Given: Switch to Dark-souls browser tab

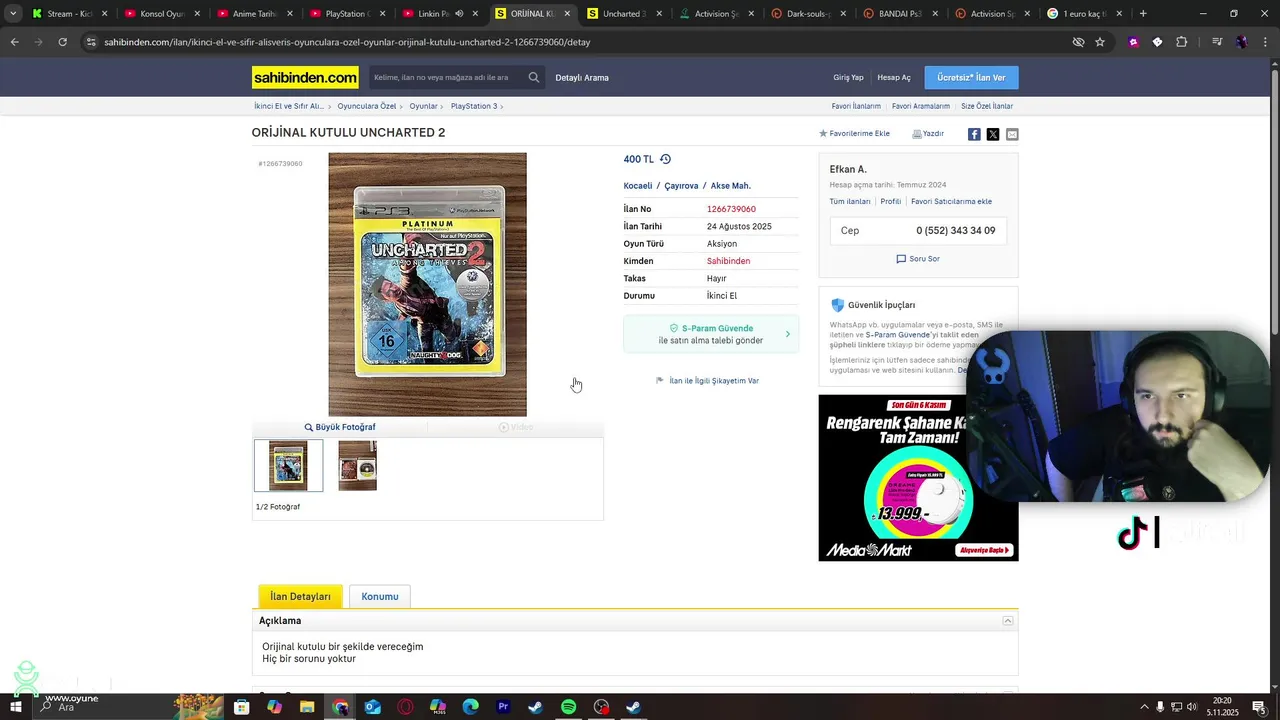Looking at the screenshot, I should tap(809, 14).
